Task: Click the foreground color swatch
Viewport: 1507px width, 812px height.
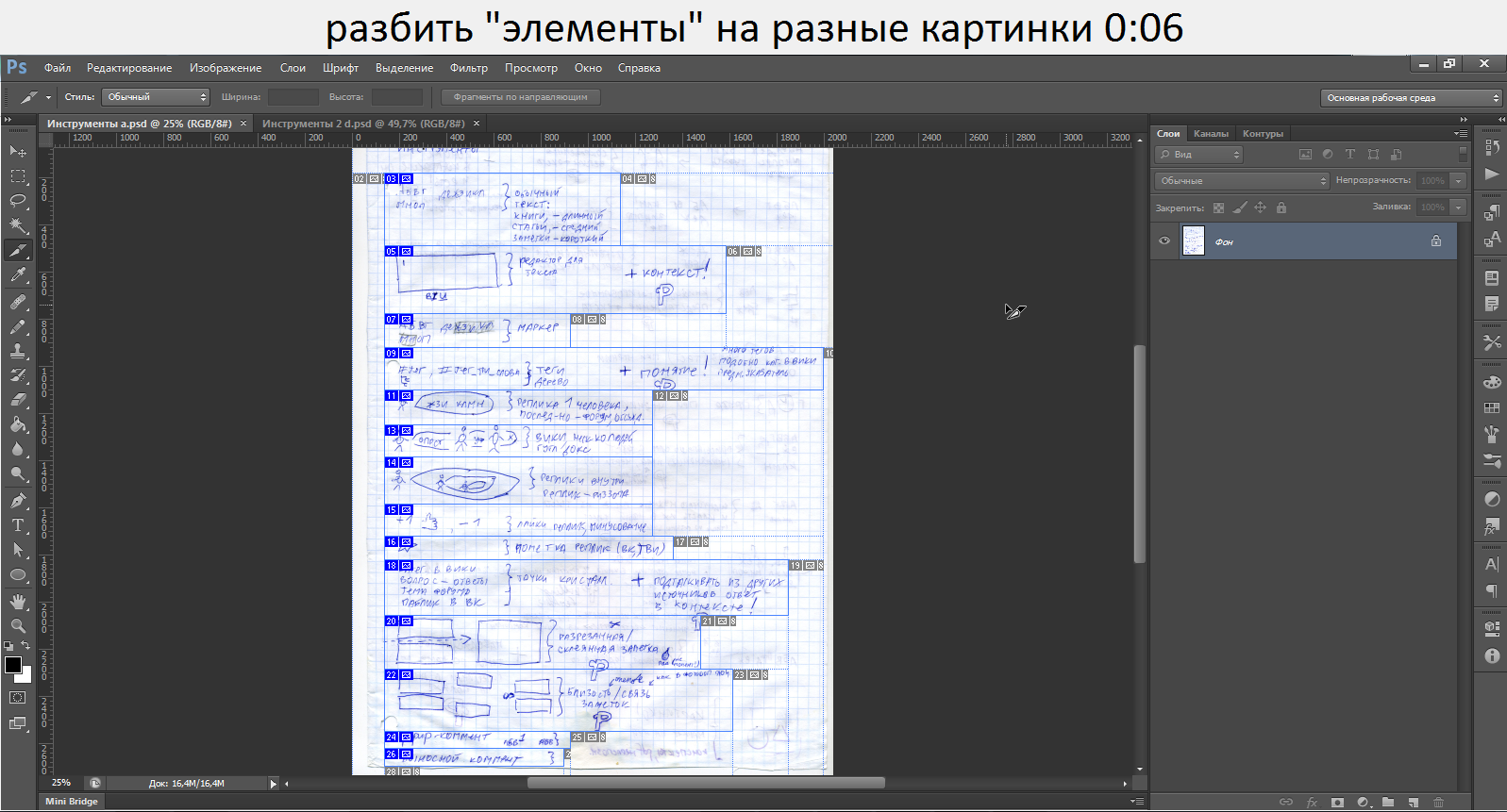Action: 13,665
